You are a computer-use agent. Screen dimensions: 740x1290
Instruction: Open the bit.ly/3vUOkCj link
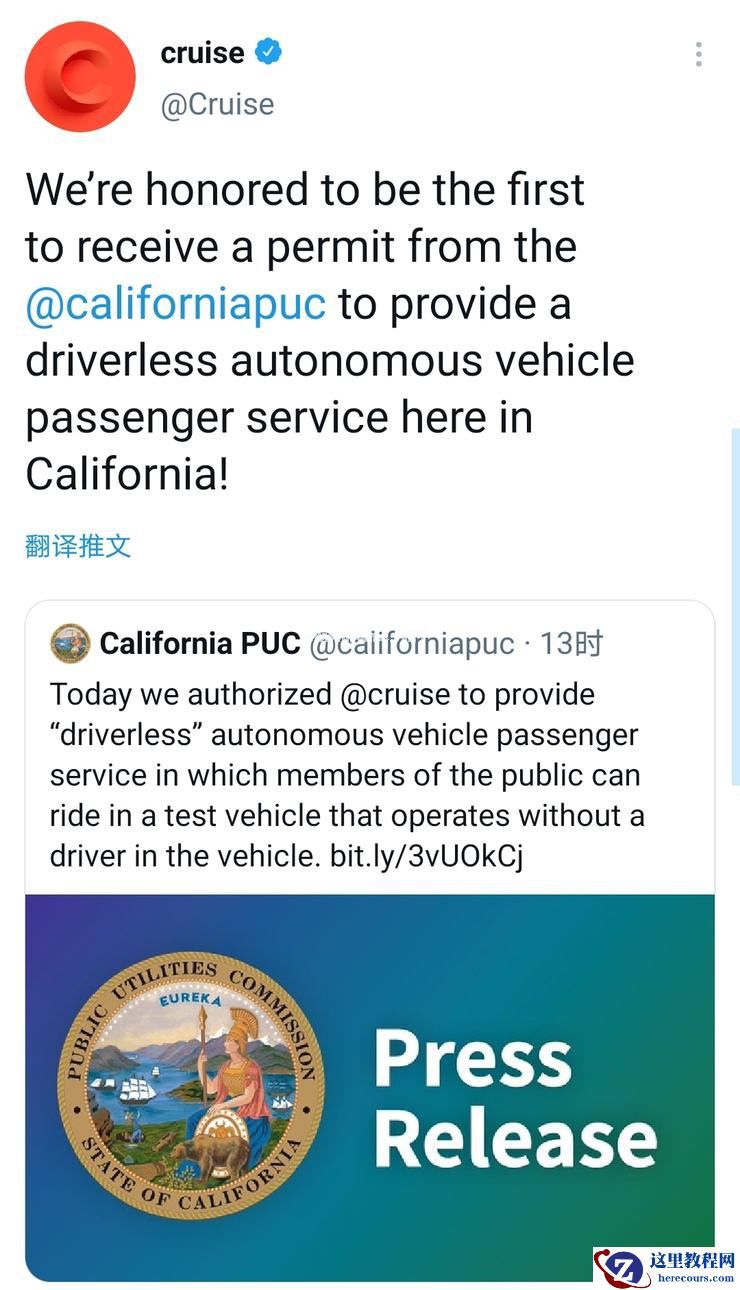tap(426, 857)
